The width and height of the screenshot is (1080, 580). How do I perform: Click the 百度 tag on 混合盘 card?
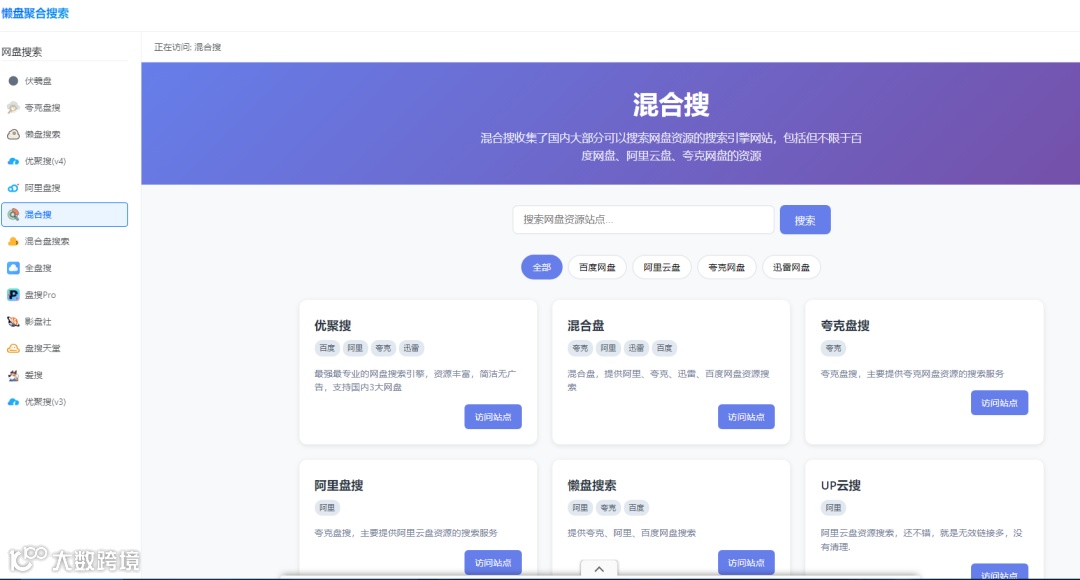coord(664,349)
